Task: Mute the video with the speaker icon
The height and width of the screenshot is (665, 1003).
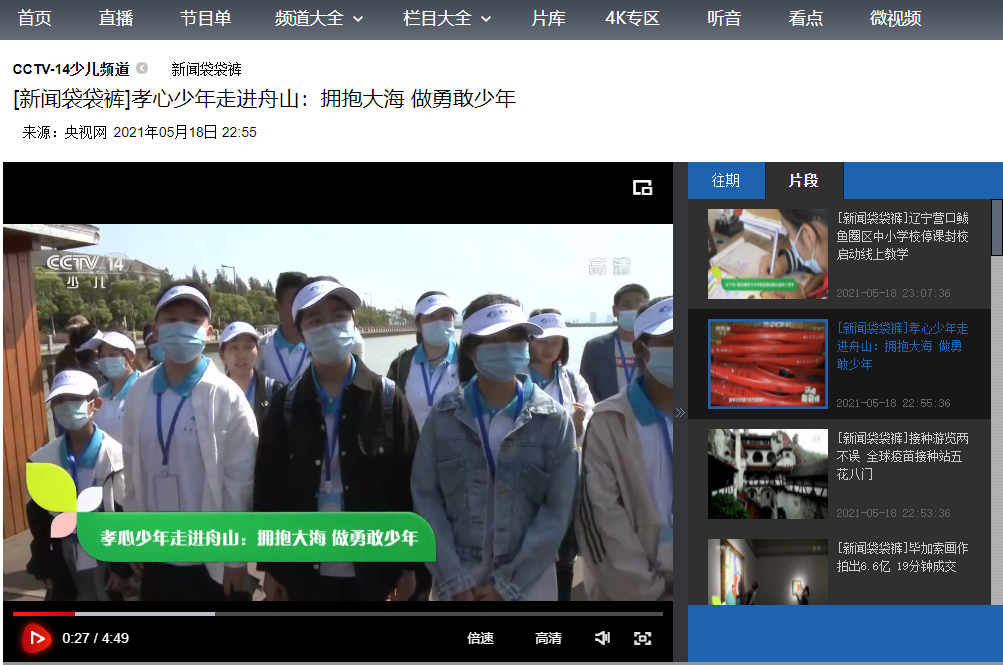Action: 602,638
